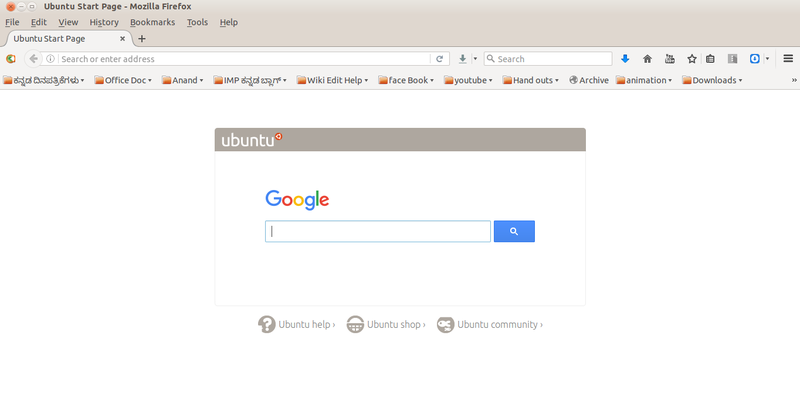Click the YouTube extension toolbar icon
800x417 pixels.
coord(670,59)
